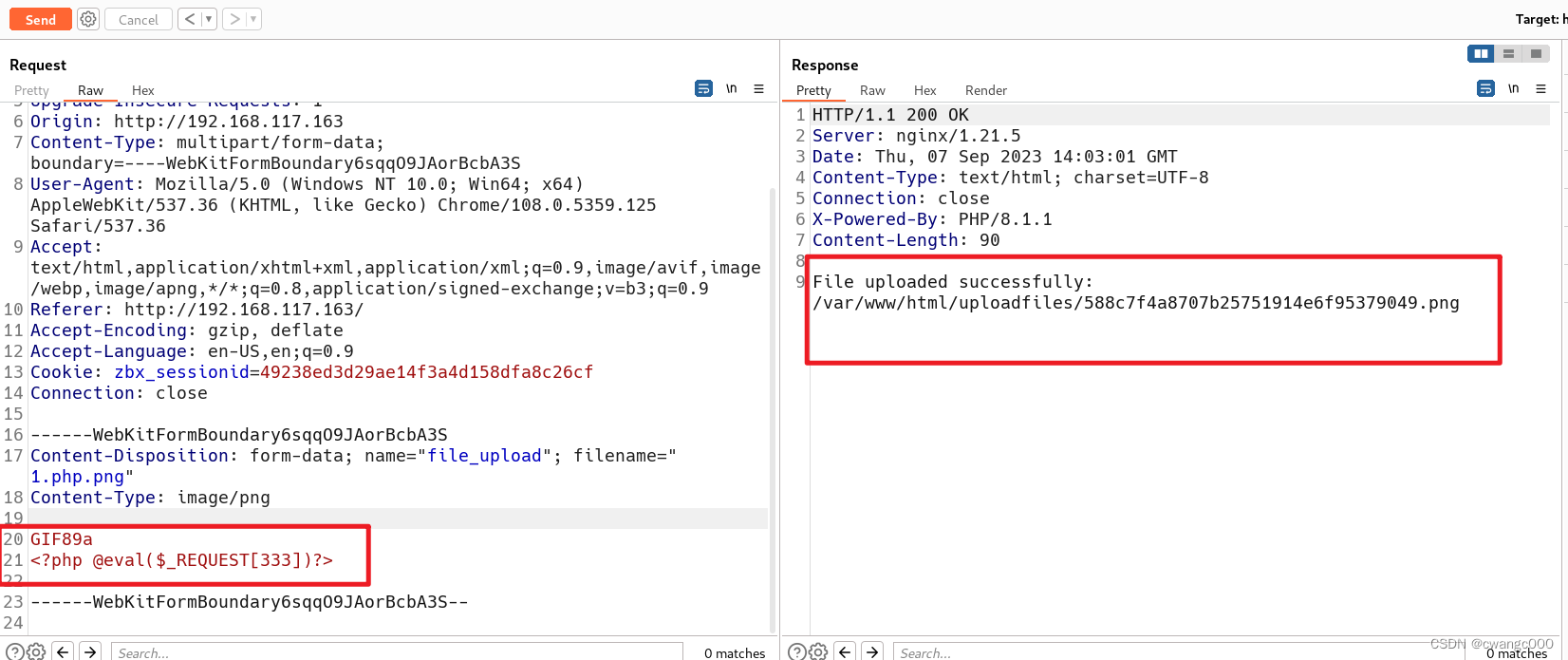This screenshot has height=660, width=1568.
Task: Select combined tabbed layout view
Action: (1536, 54)
